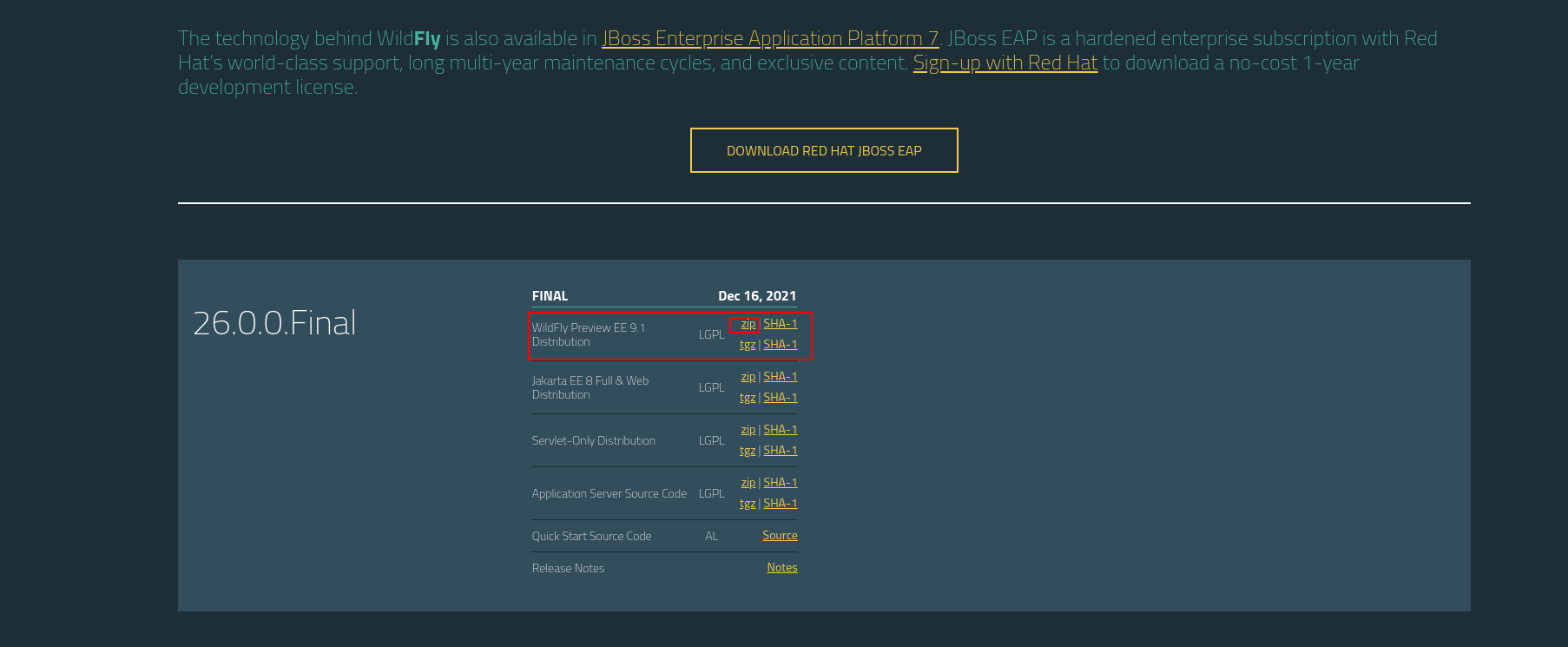Open SHA-1 for Application Server Source zip
The image size is (1568, 647).
pos(781,483)
